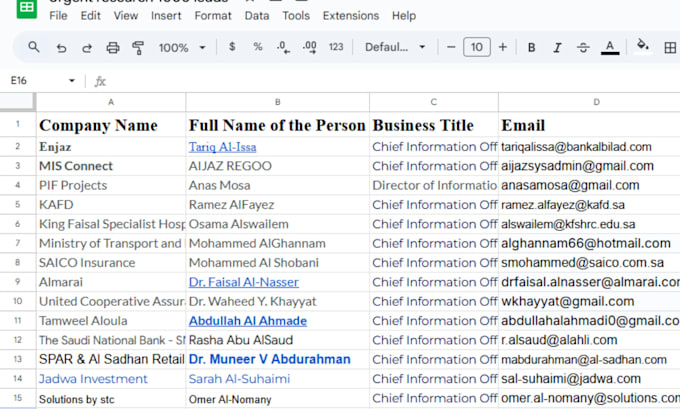Increase font size with plus button
Viewport: 680px width, 409px height.
click(503, 47)
